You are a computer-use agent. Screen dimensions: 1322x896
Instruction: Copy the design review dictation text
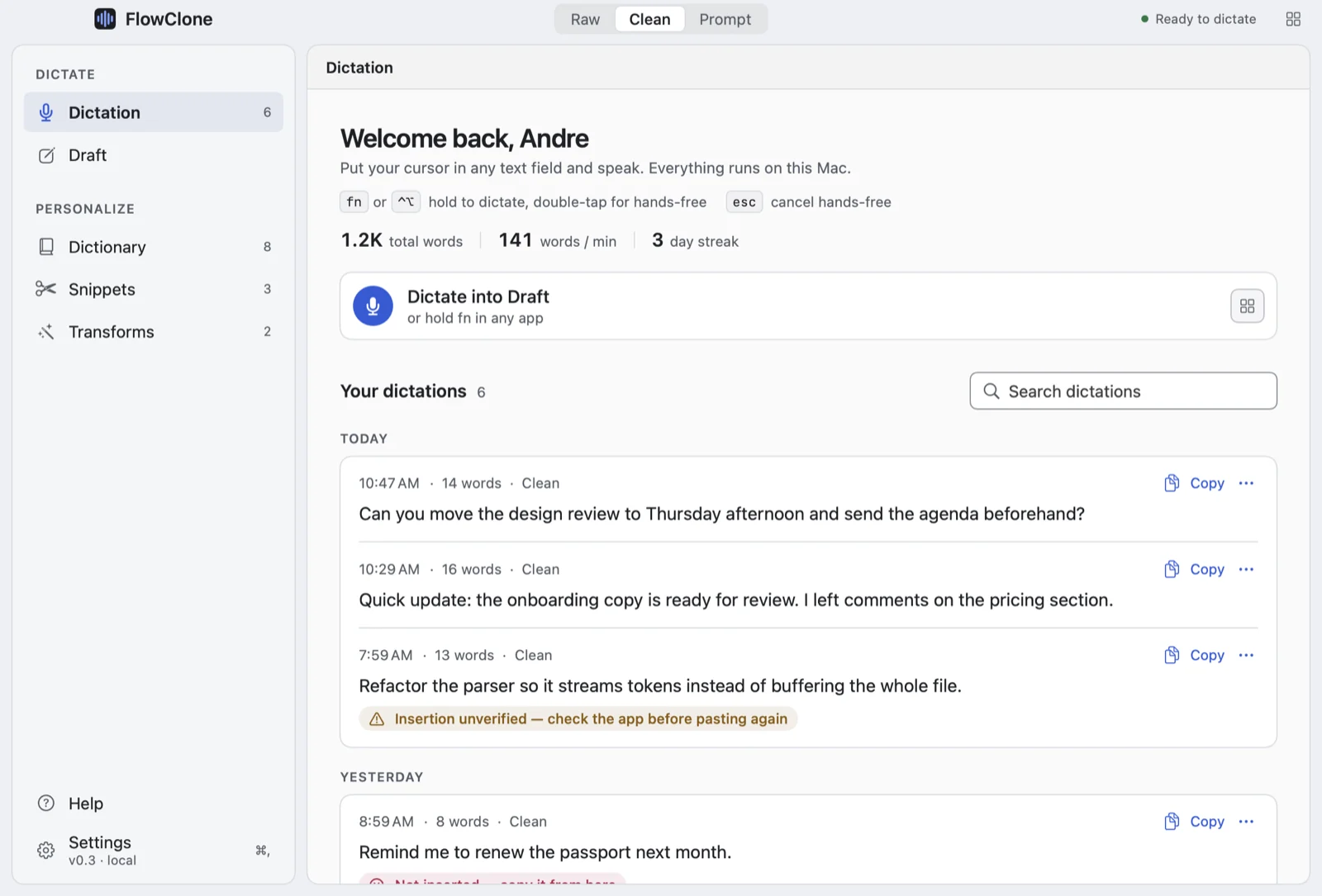(x=1194, y=483)
